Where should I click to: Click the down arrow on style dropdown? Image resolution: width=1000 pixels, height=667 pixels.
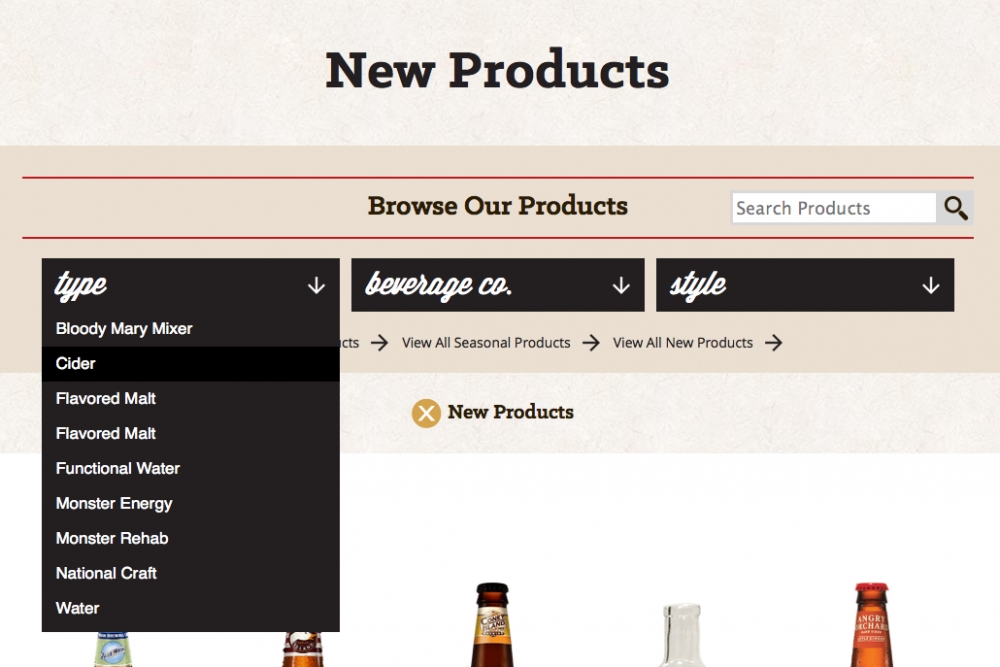click(931, 285)
